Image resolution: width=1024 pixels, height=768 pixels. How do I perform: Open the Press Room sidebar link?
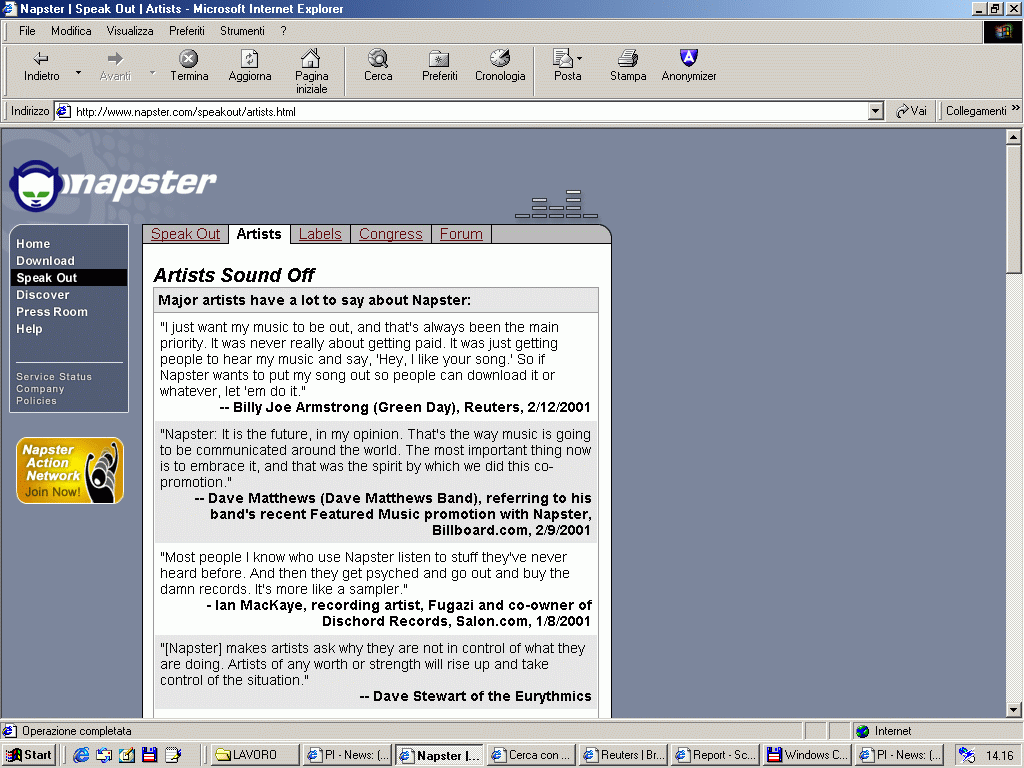click(52, 312)
